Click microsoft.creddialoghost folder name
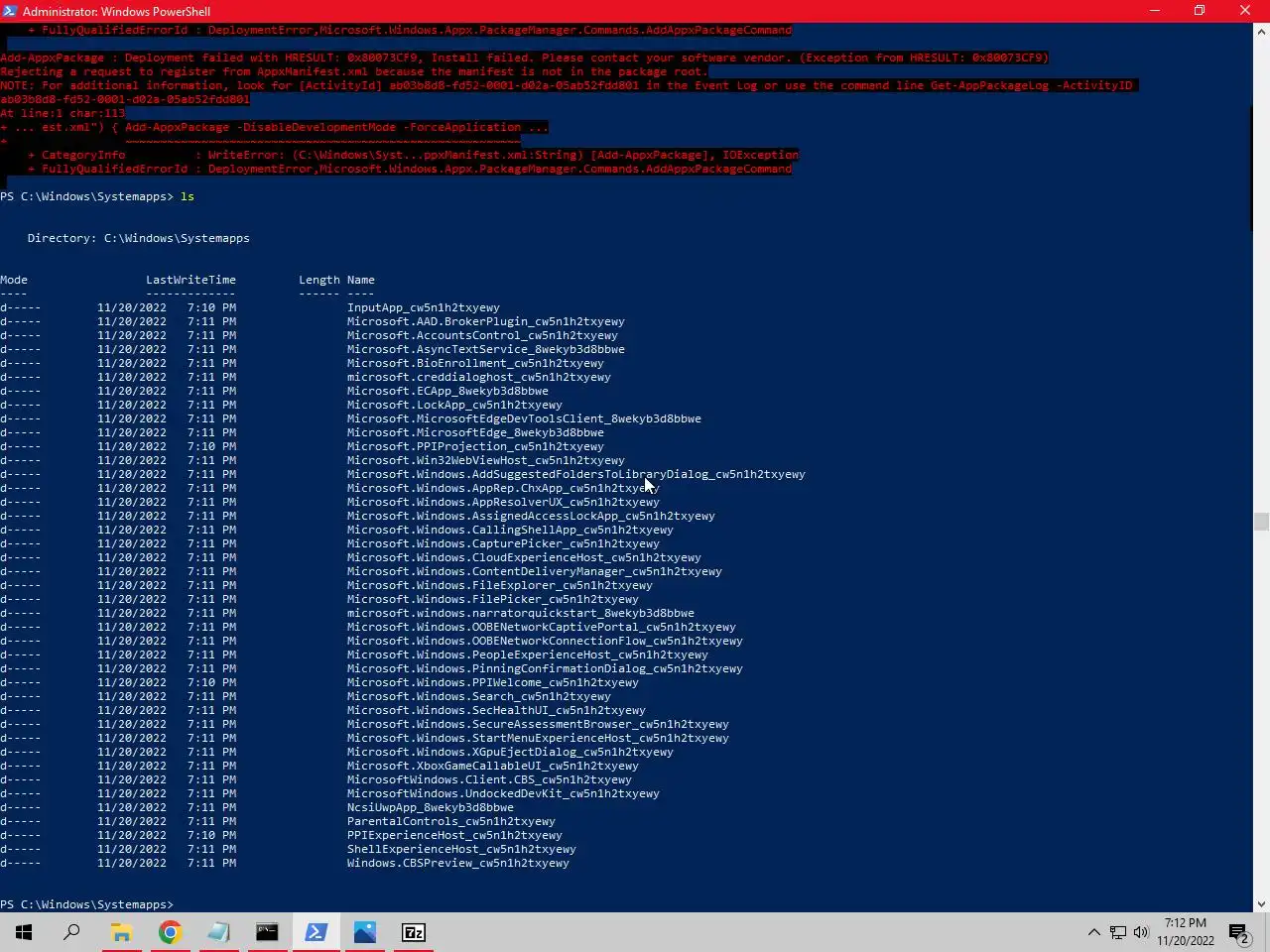 pos(479,377)
